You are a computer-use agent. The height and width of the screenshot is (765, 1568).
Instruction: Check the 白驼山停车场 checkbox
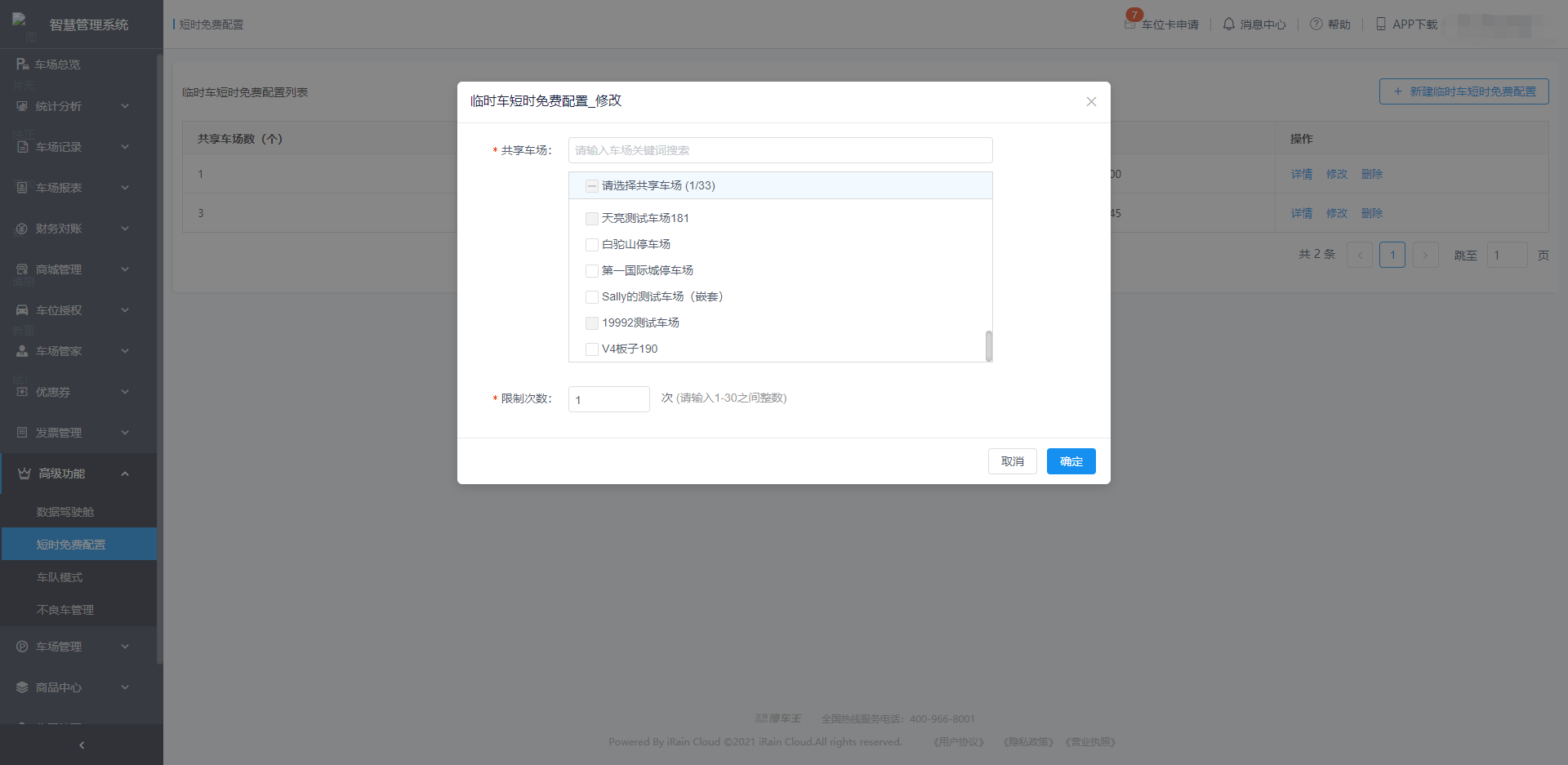[592, 245]
